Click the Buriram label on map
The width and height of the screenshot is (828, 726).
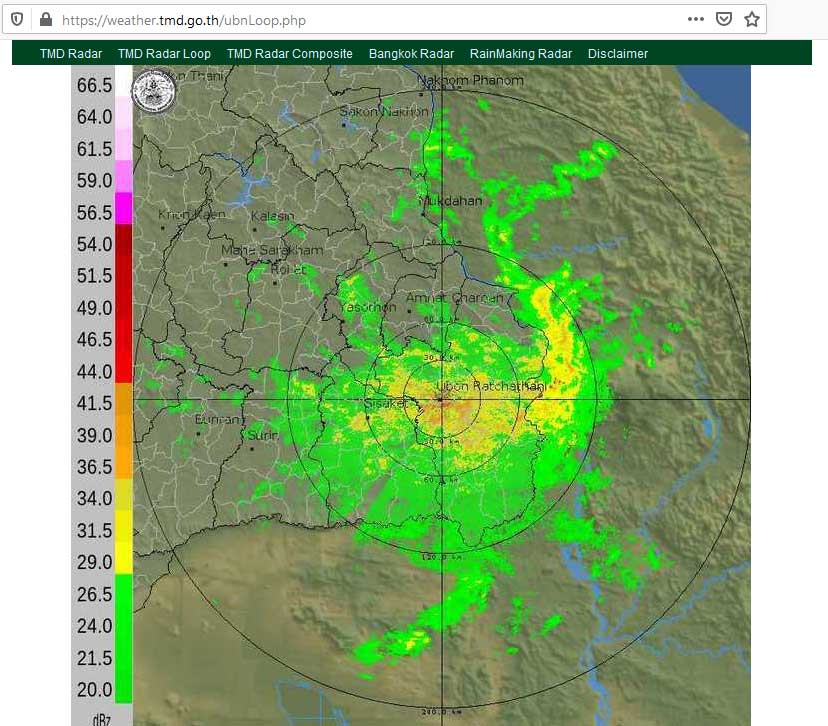pos(219,420)
